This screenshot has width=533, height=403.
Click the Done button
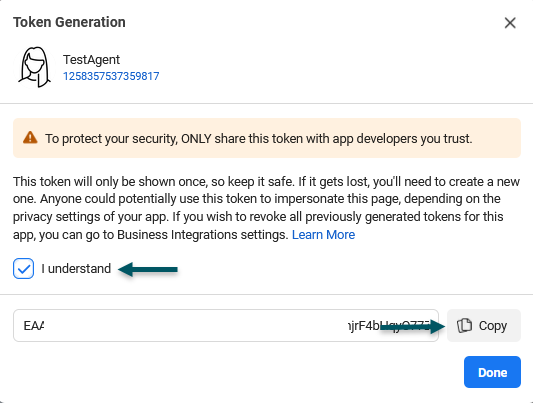(492, 372)
